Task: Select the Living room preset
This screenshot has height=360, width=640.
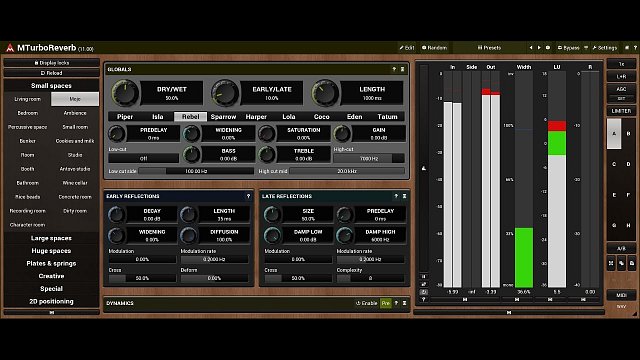Action: click(x=27, y=99)
